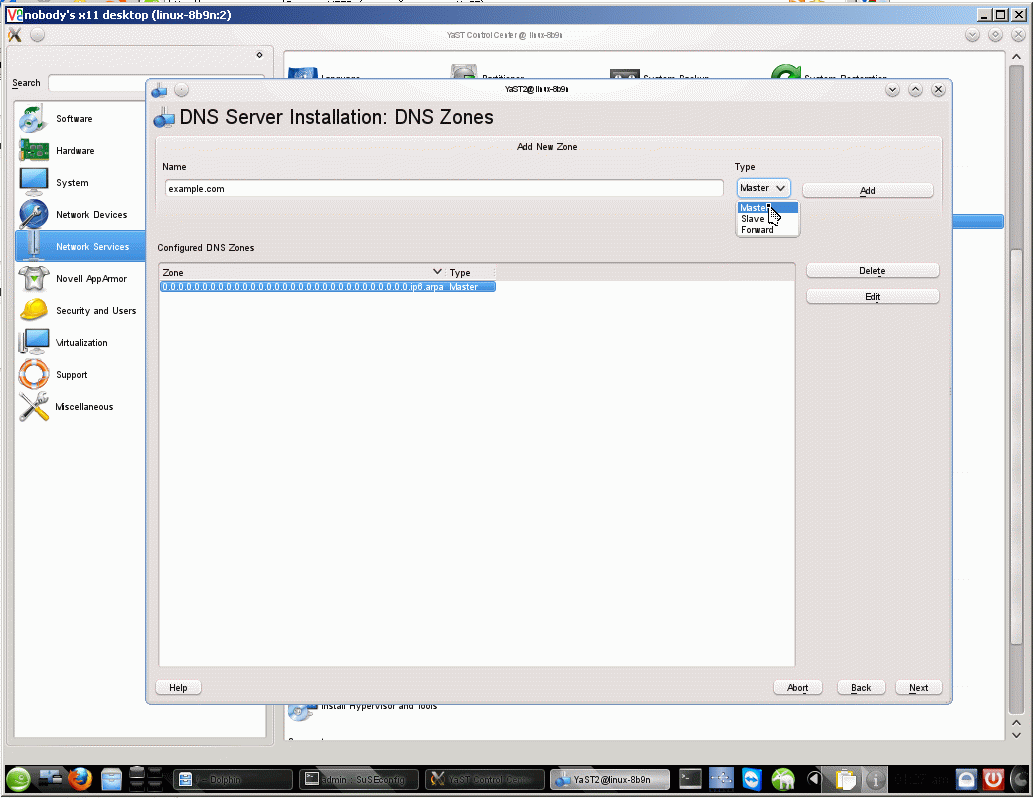Click the Help button
Viewport: 1033px width, 798px height.
coord(178,687)
